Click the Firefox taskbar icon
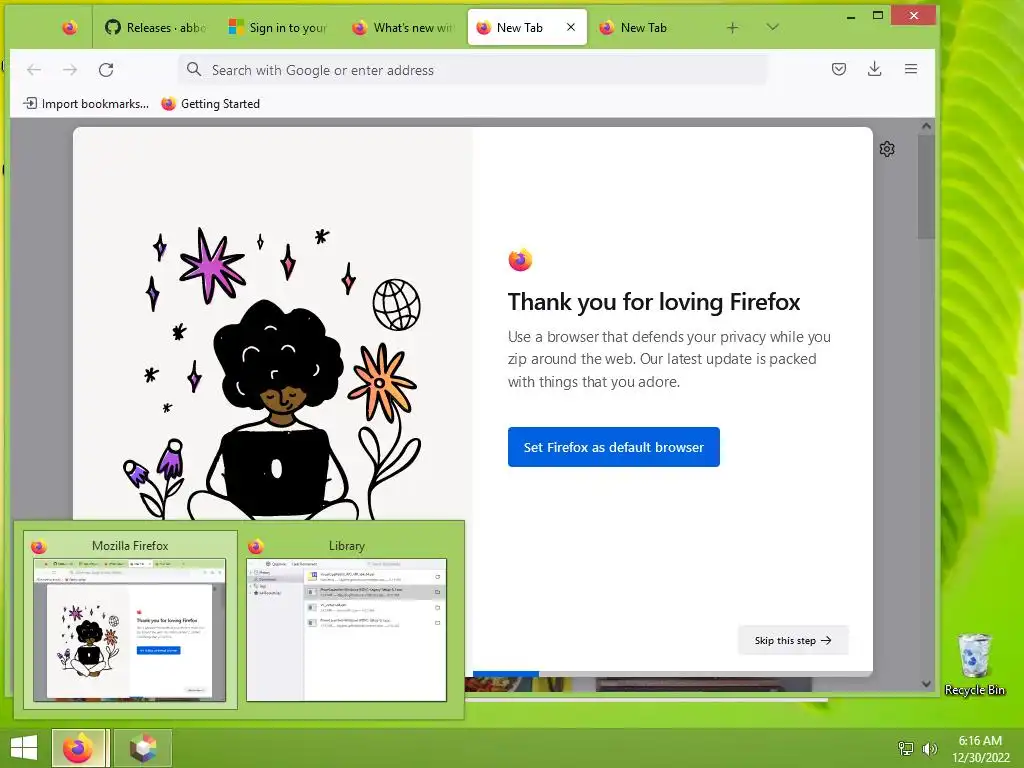Viewport: 1024px width, 768px height. pos(79,748)
